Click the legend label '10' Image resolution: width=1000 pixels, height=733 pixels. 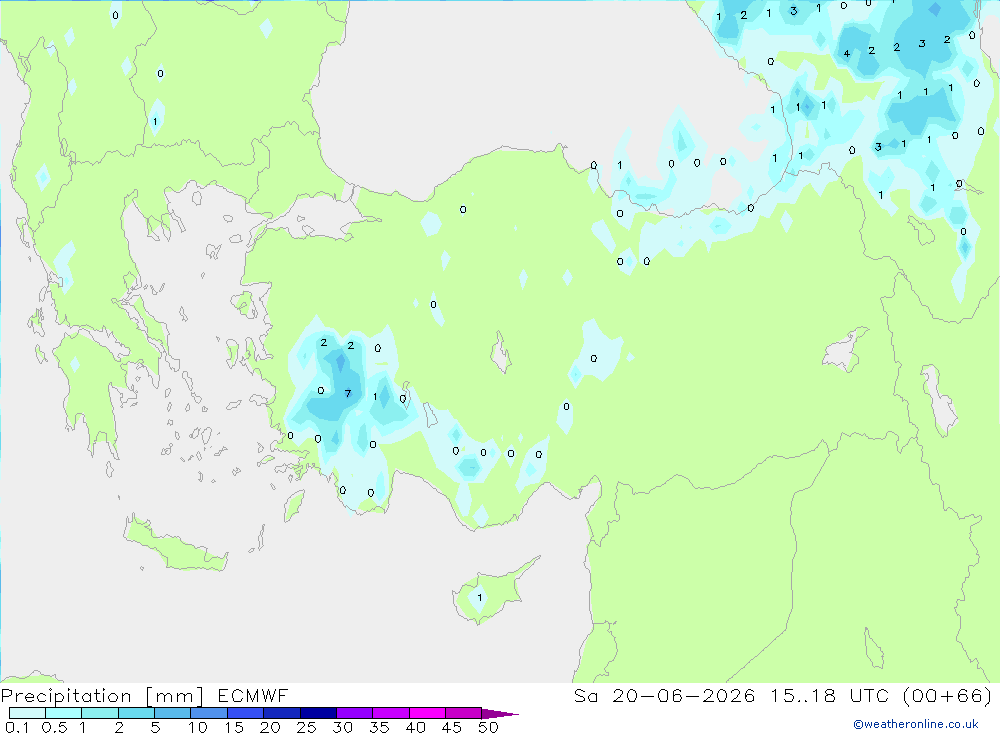point(198,727)
